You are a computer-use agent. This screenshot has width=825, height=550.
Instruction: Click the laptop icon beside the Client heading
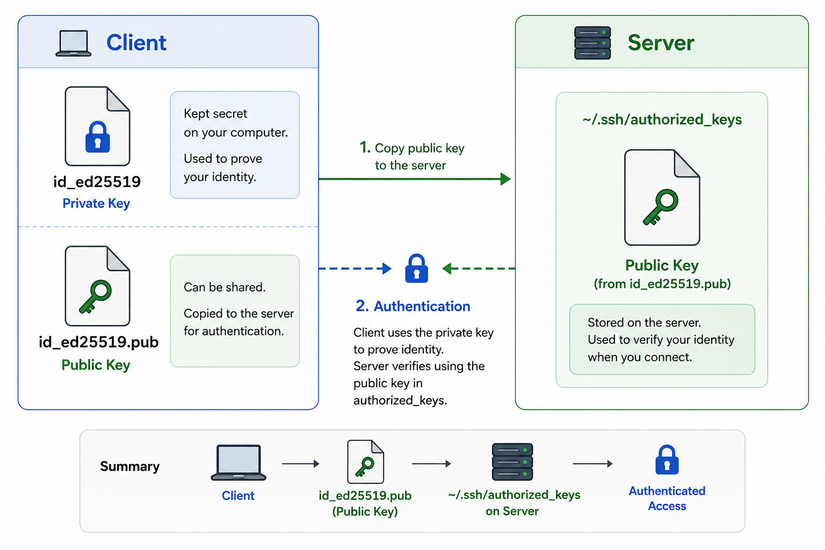tap(74, 43)
